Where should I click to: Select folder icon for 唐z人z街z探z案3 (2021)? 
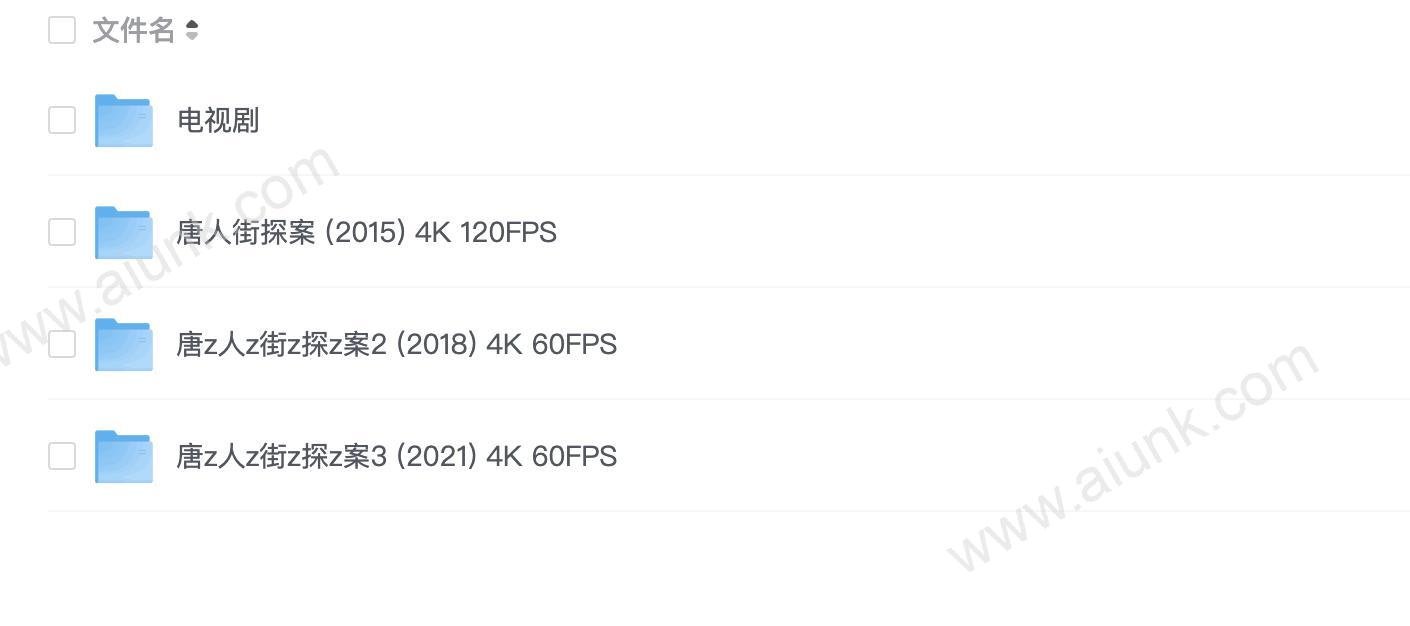pyautogui.click(x=124, y=457)
